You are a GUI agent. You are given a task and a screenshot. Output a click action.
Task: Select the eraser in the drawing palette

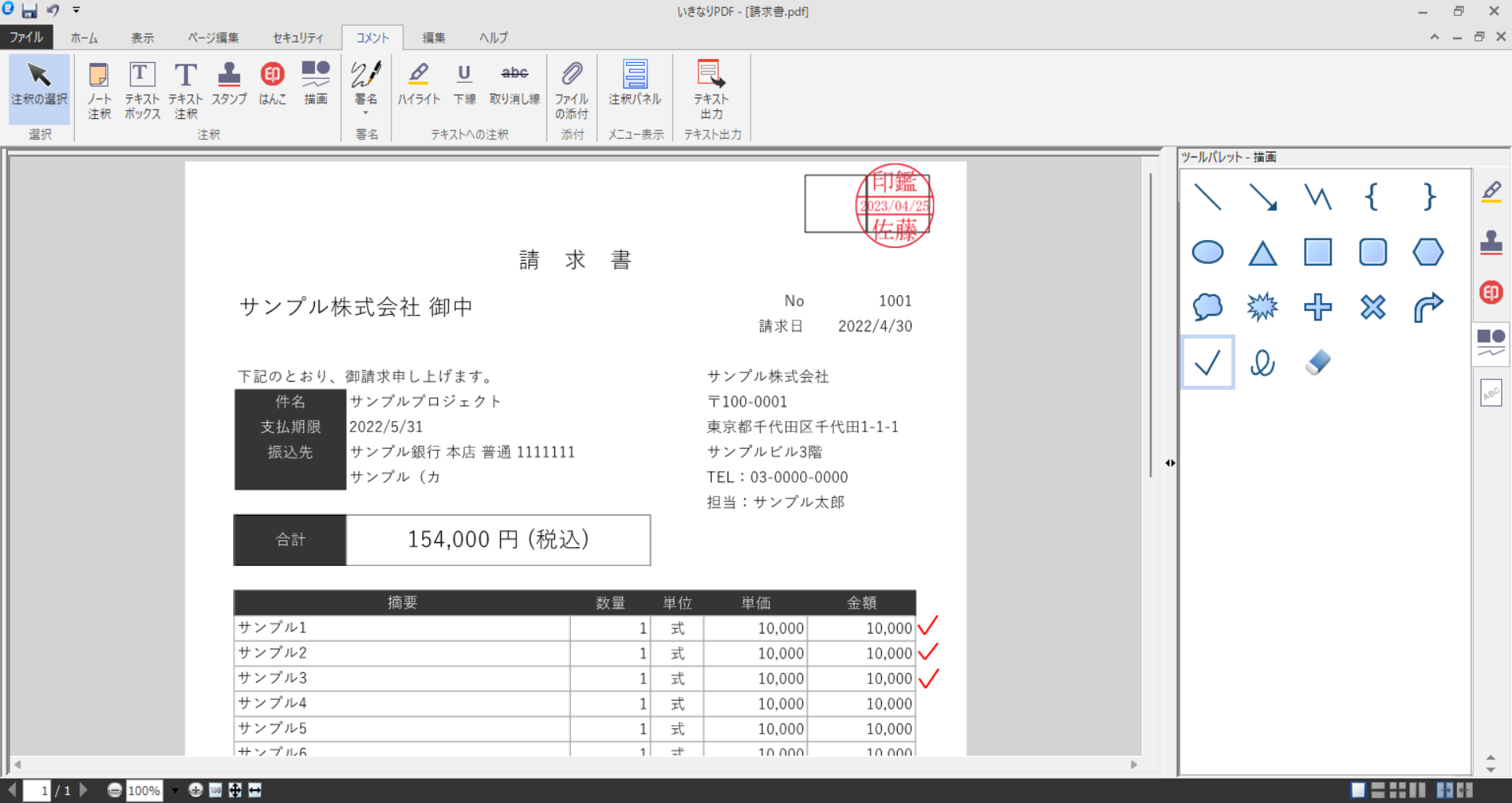point(1317,362)
